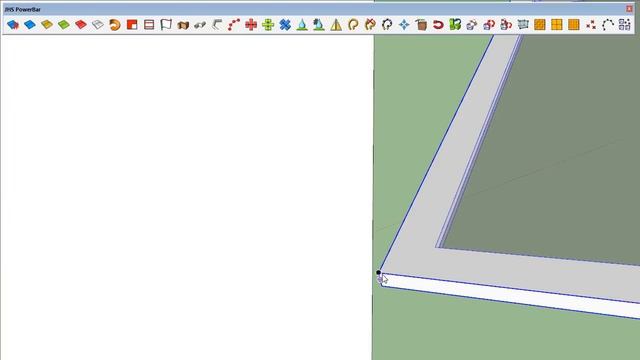Click the orange four-pane grid icon
Screen dimensions: 640x360
point(557,25)
